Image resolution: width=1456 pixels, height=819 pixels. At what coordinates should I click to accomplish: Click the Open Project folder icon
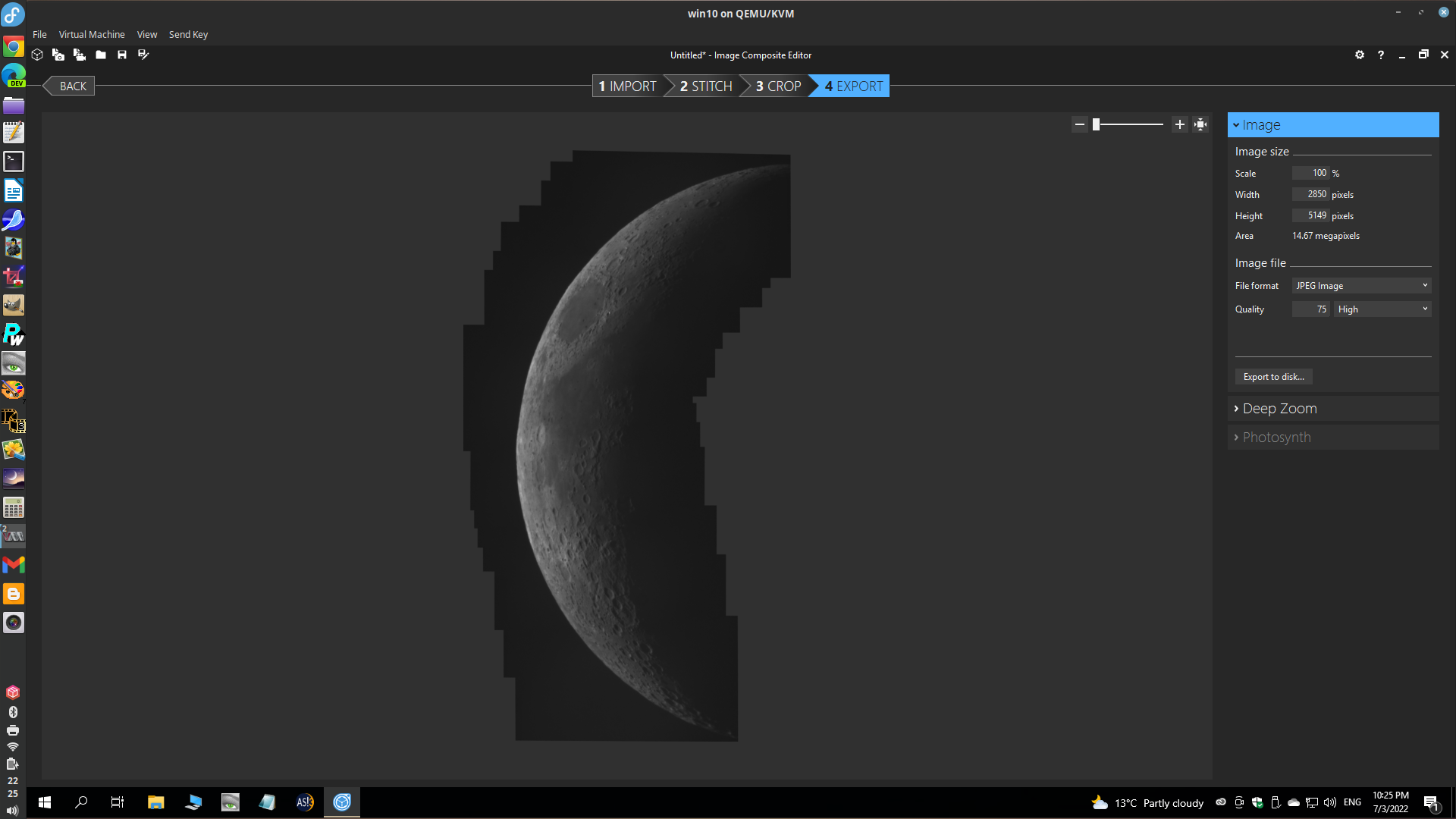pos(101,55)
